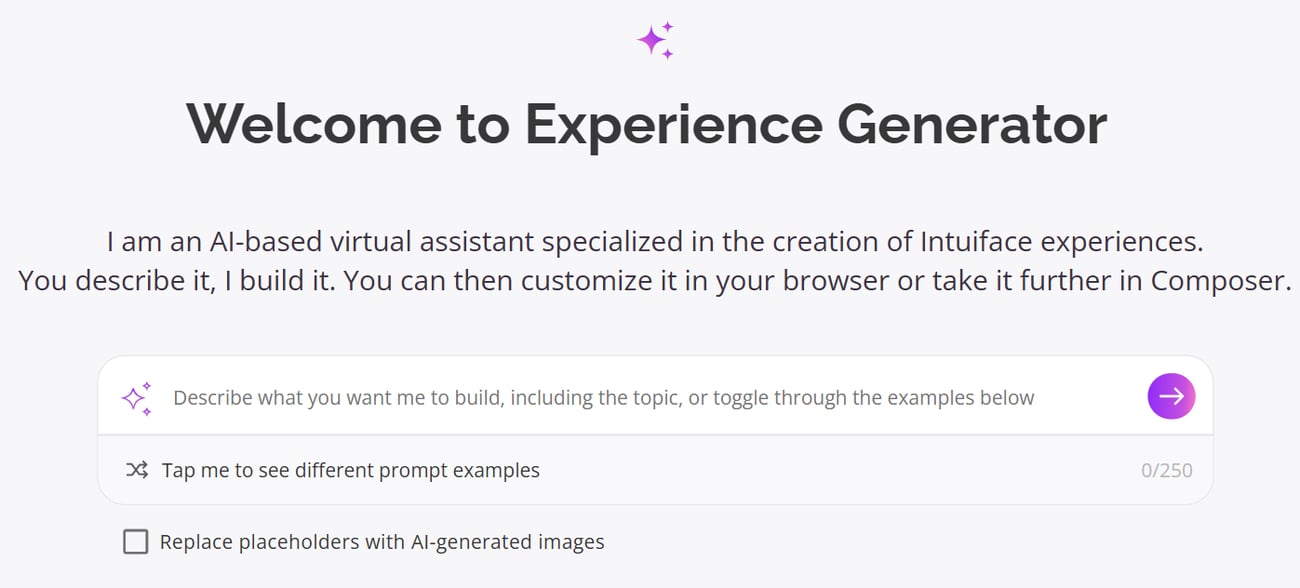Click the 0/250 character counter
1300x588 pixels.
click(1166, 470)
